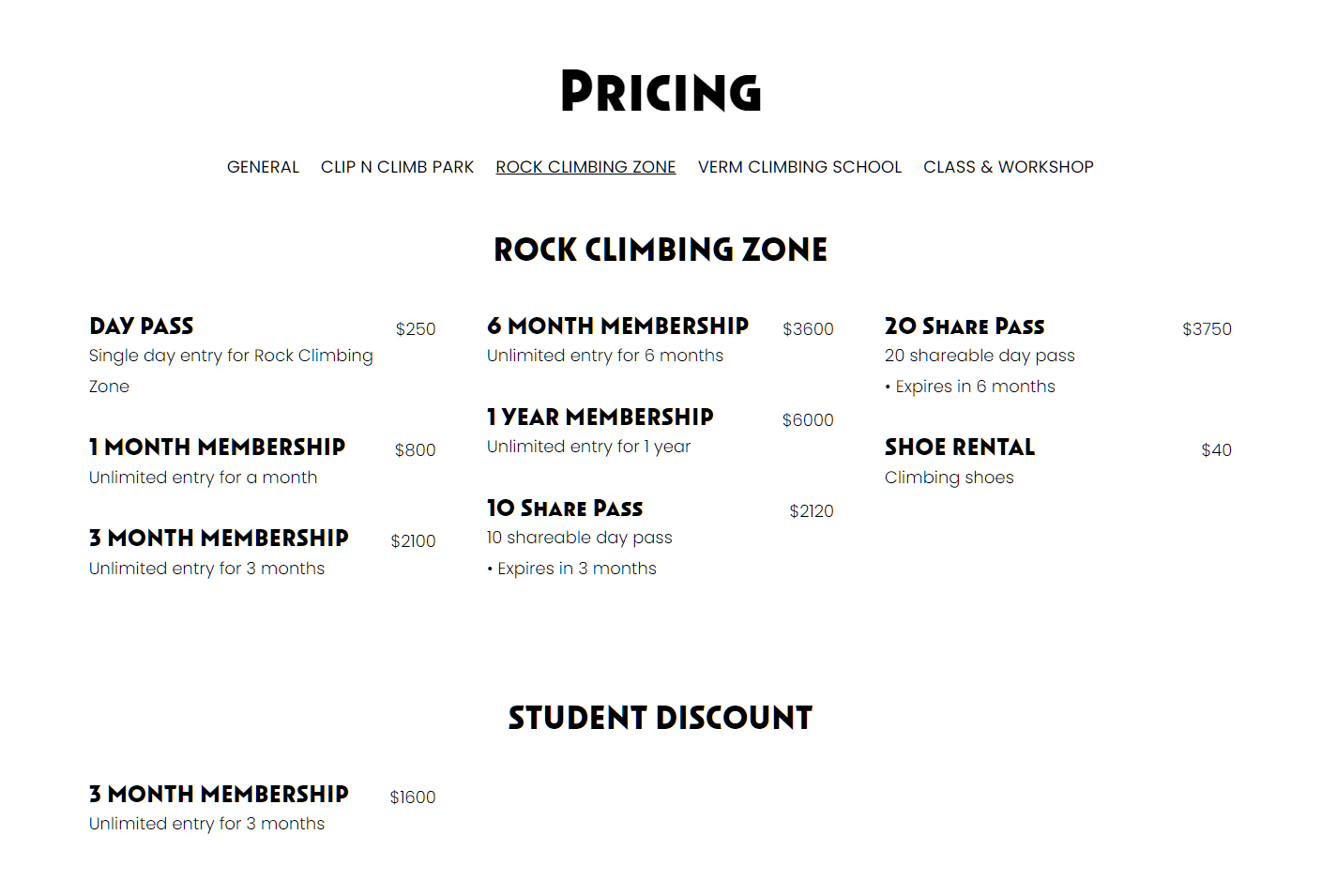Click the 6 MONTH MEMBERSHIP heading
Screen dimensions: 1337x896
point(617,327)
